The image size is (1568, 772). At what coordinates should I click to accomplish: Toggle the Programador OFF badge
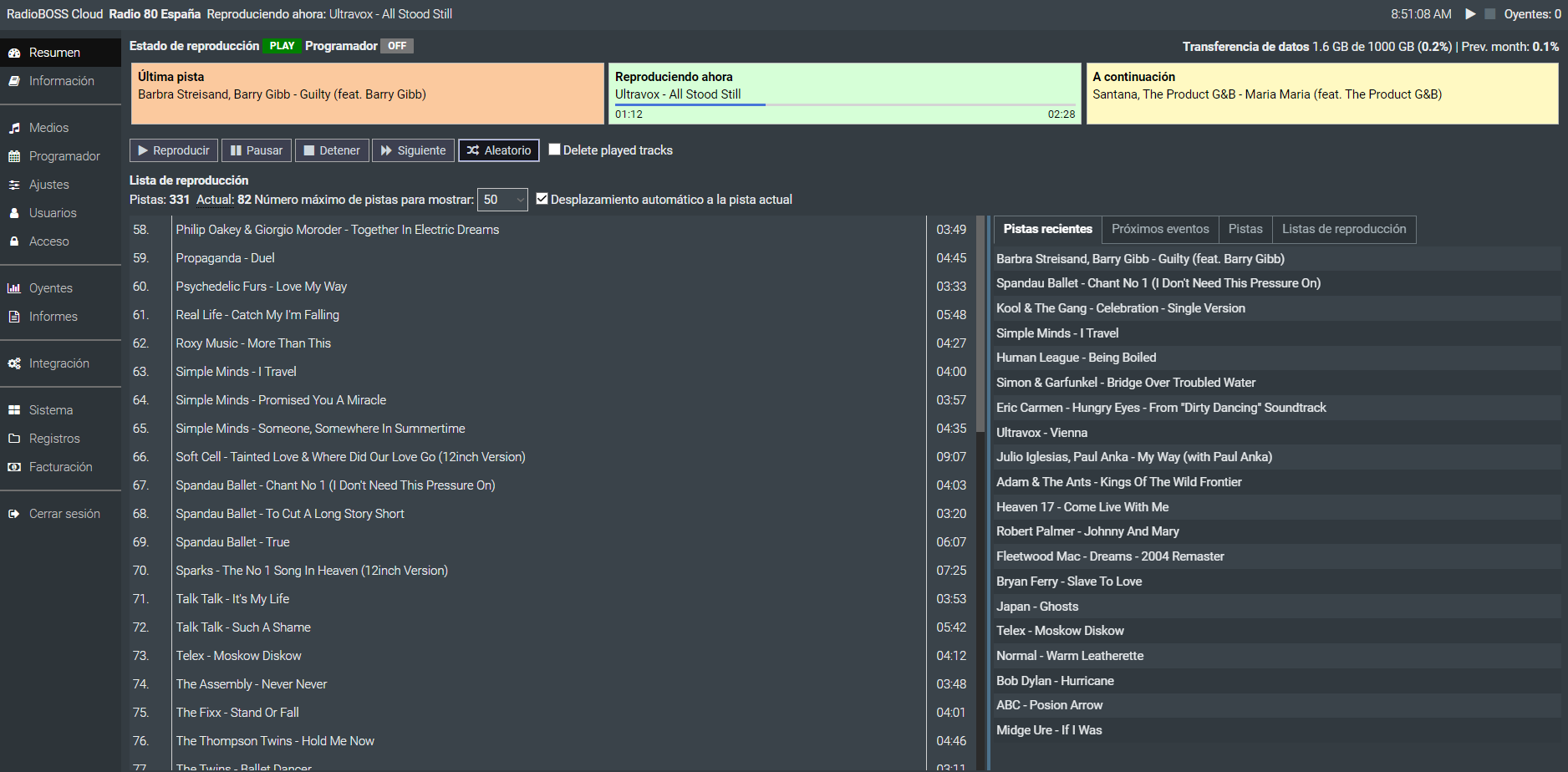click(397, 46)
